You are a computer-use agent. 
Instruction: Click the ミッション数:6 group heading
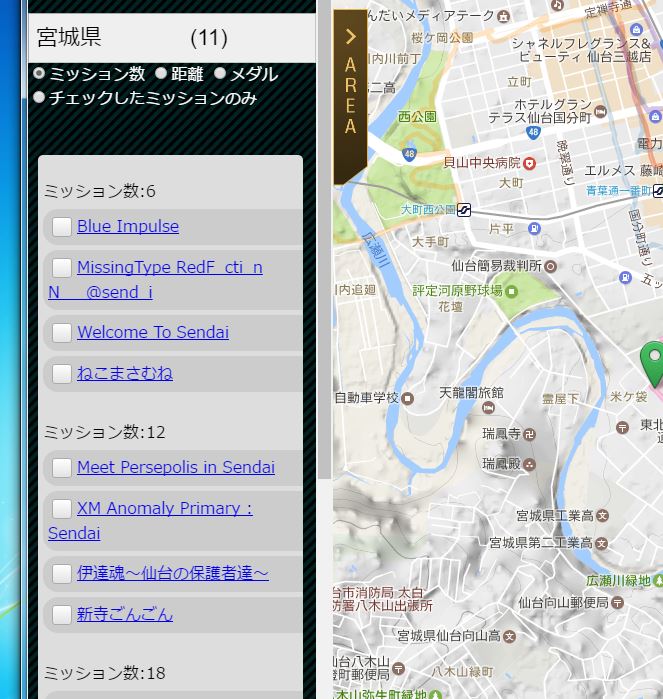coord(100,191)
